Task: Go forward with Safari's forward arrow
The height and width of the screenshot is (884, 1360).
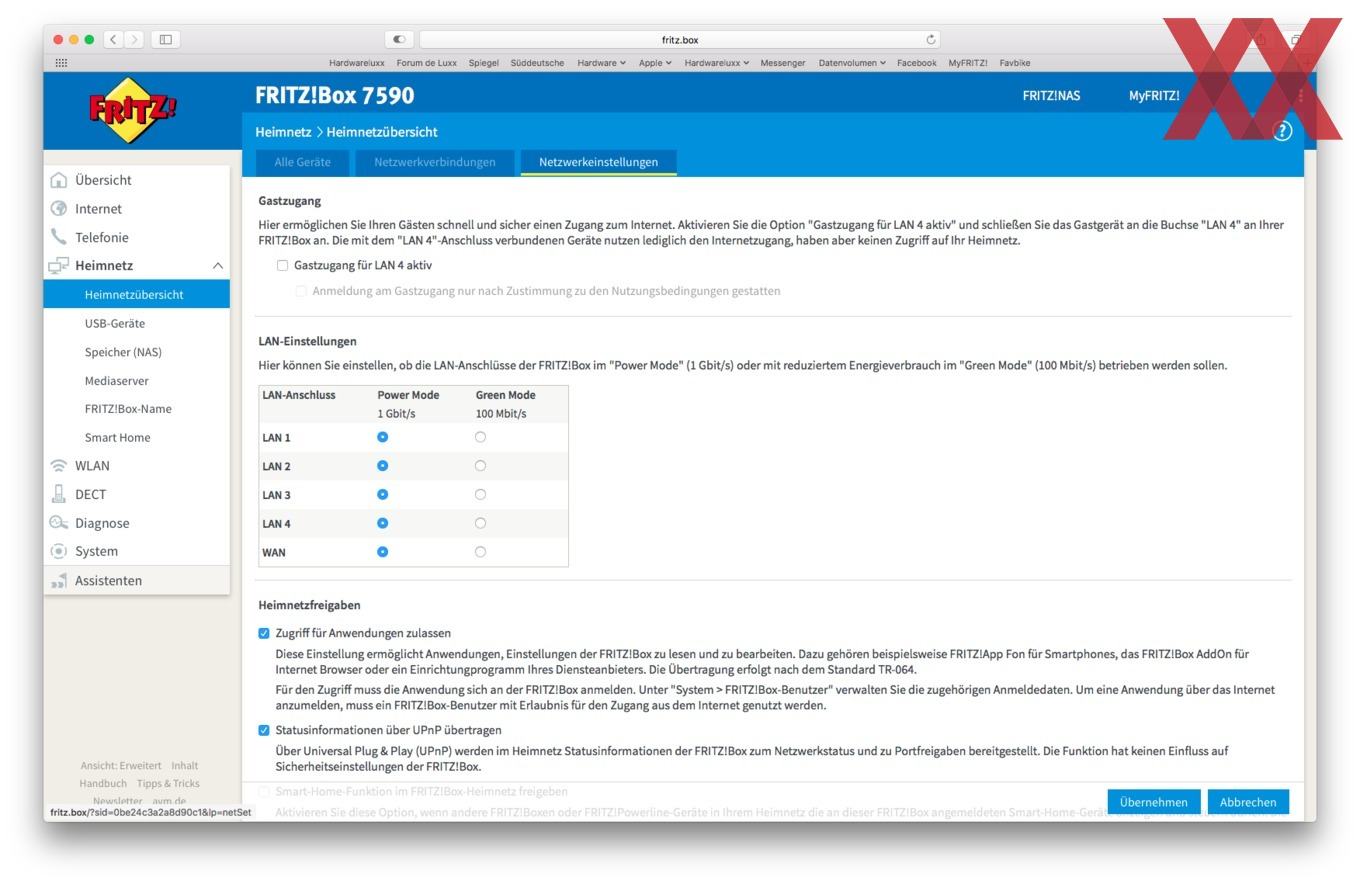Action: [x=134, y=40]
